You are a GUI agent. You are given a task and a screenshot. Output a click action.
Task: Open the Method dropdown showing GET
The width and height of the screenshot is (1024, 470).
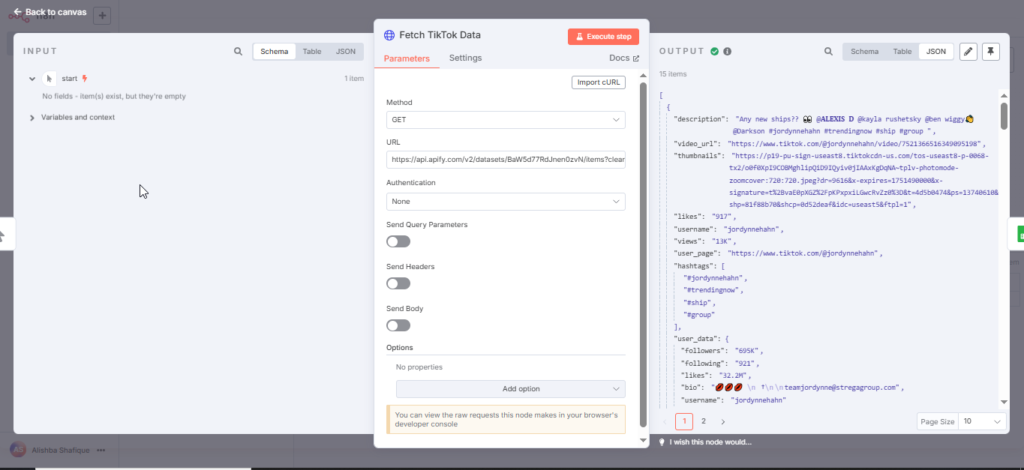click(505, 120)
